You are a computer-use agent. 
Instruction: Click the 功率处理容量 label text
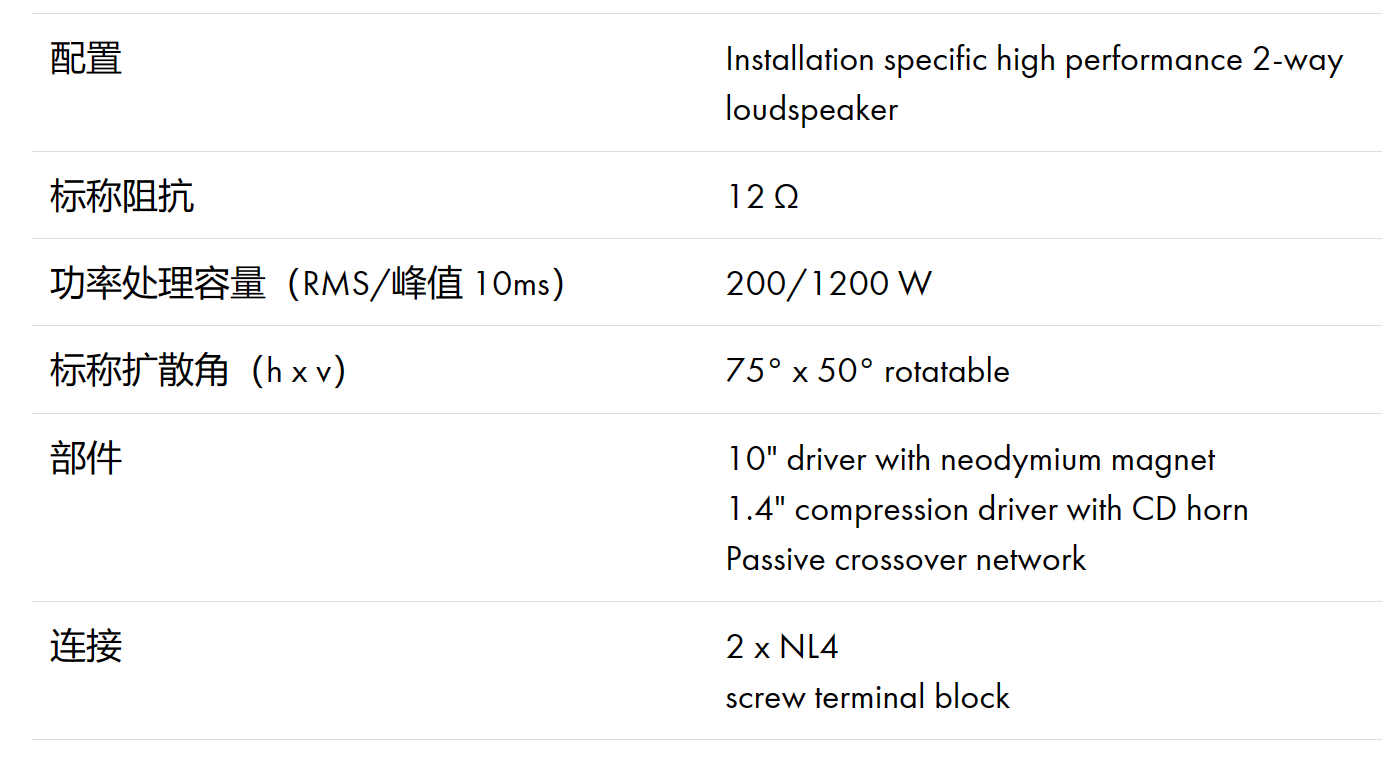coord(157,284)
